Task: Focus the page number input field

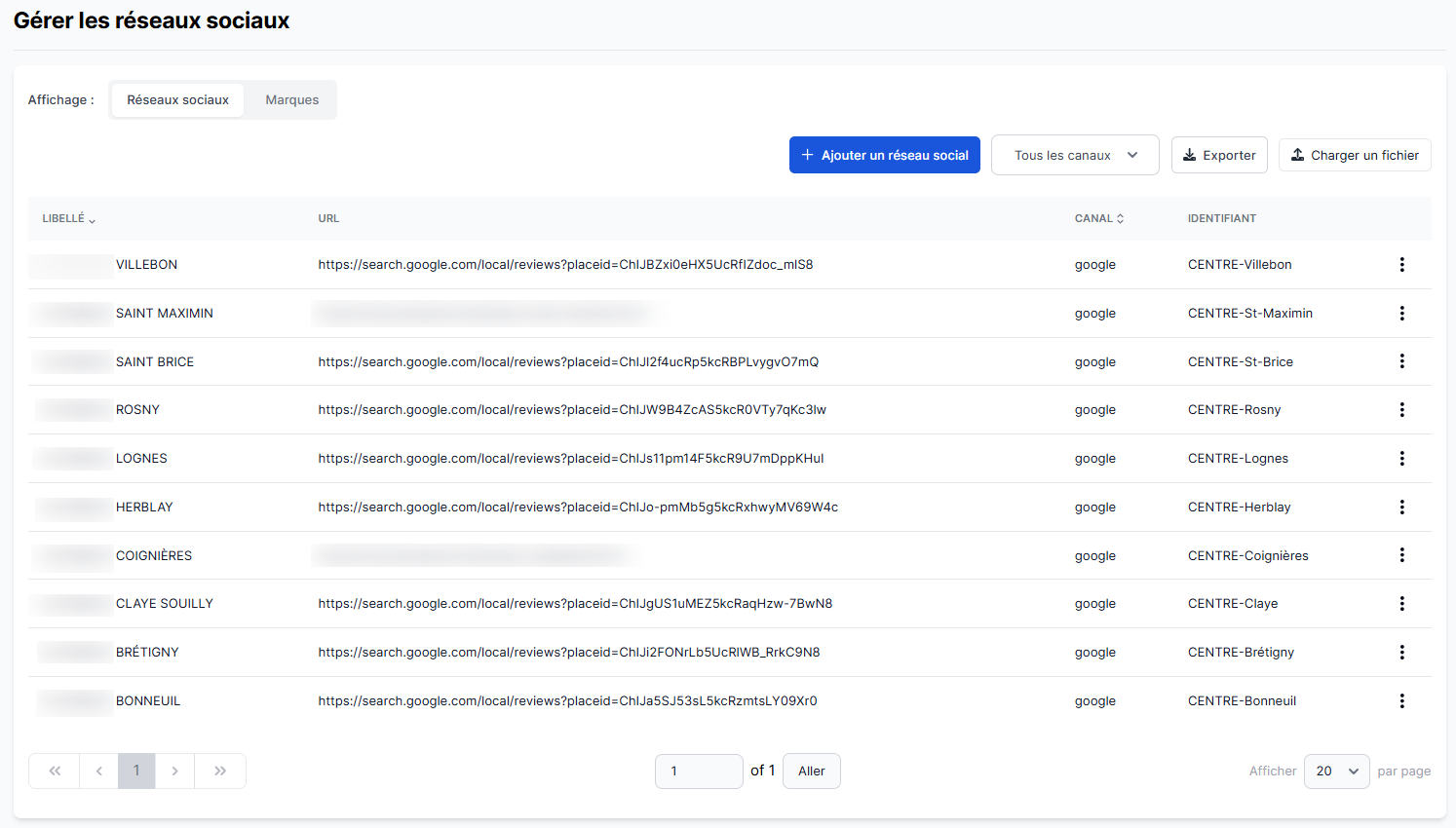Action: point(698,771)
